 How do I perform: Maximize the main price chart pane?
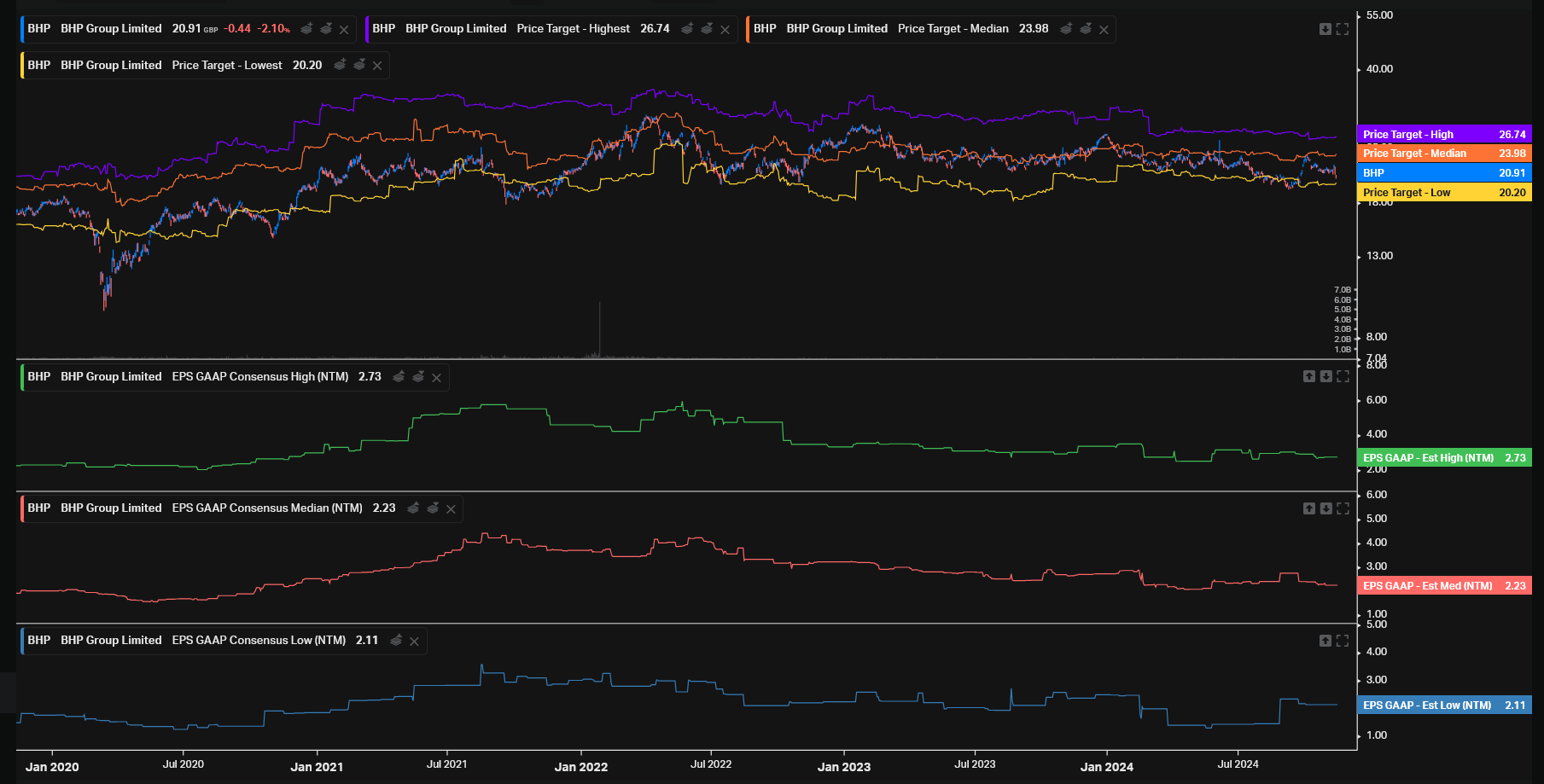[x=1343, y=29]
